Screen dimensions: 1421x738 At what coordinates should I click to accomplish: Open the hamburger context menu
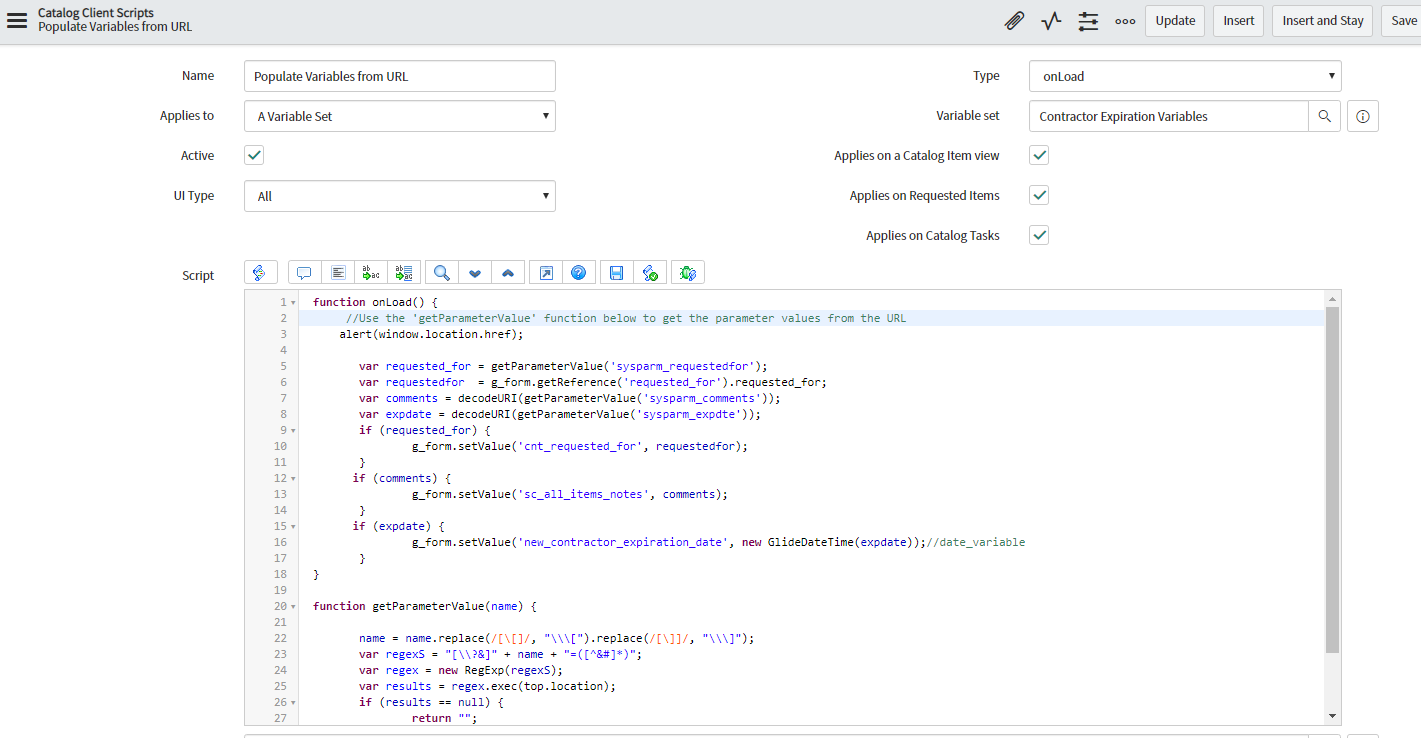16,20
